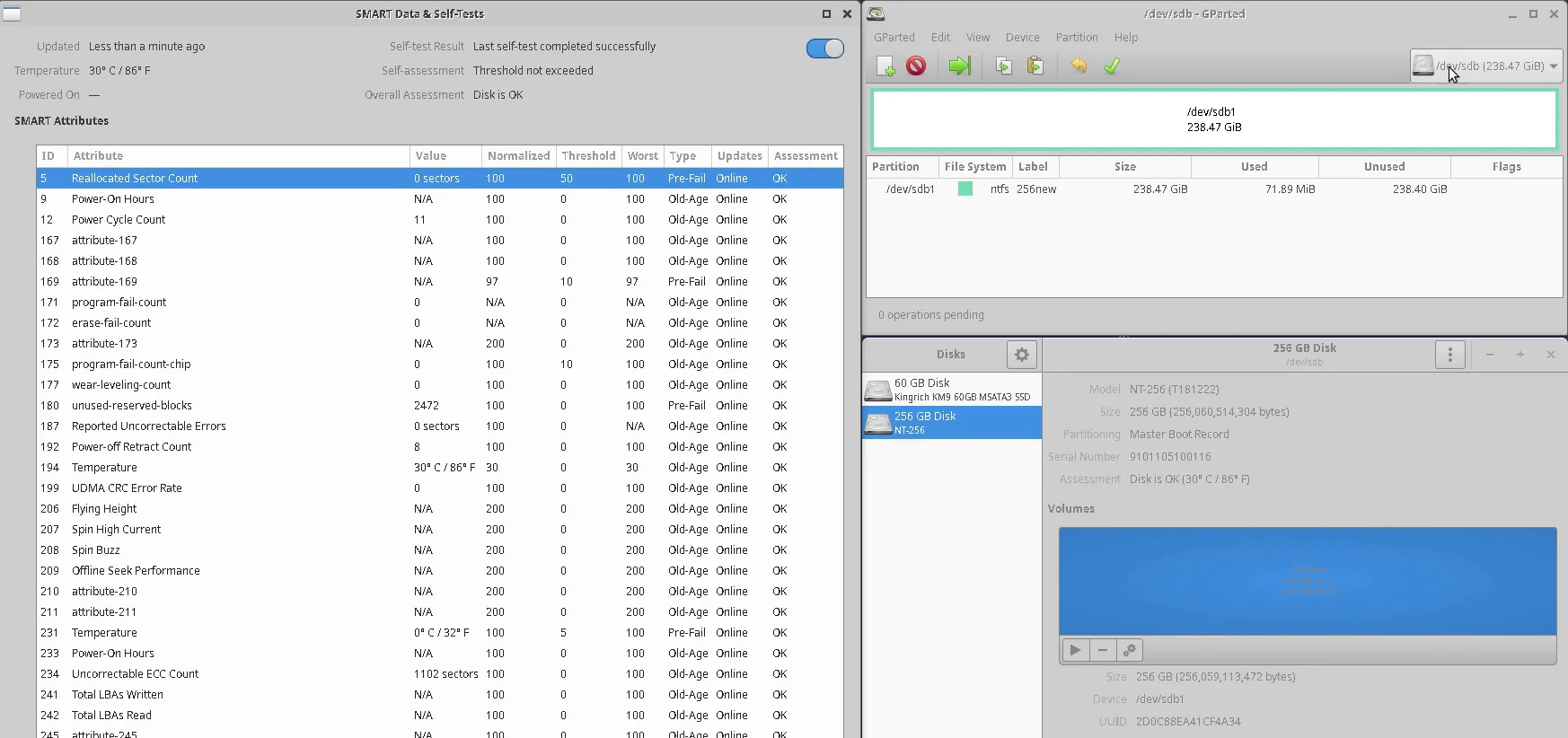1568x738 pixels.
Task: Open the SMART Data window menu icon
Action: pyautogui.click(x=12, y=13)
